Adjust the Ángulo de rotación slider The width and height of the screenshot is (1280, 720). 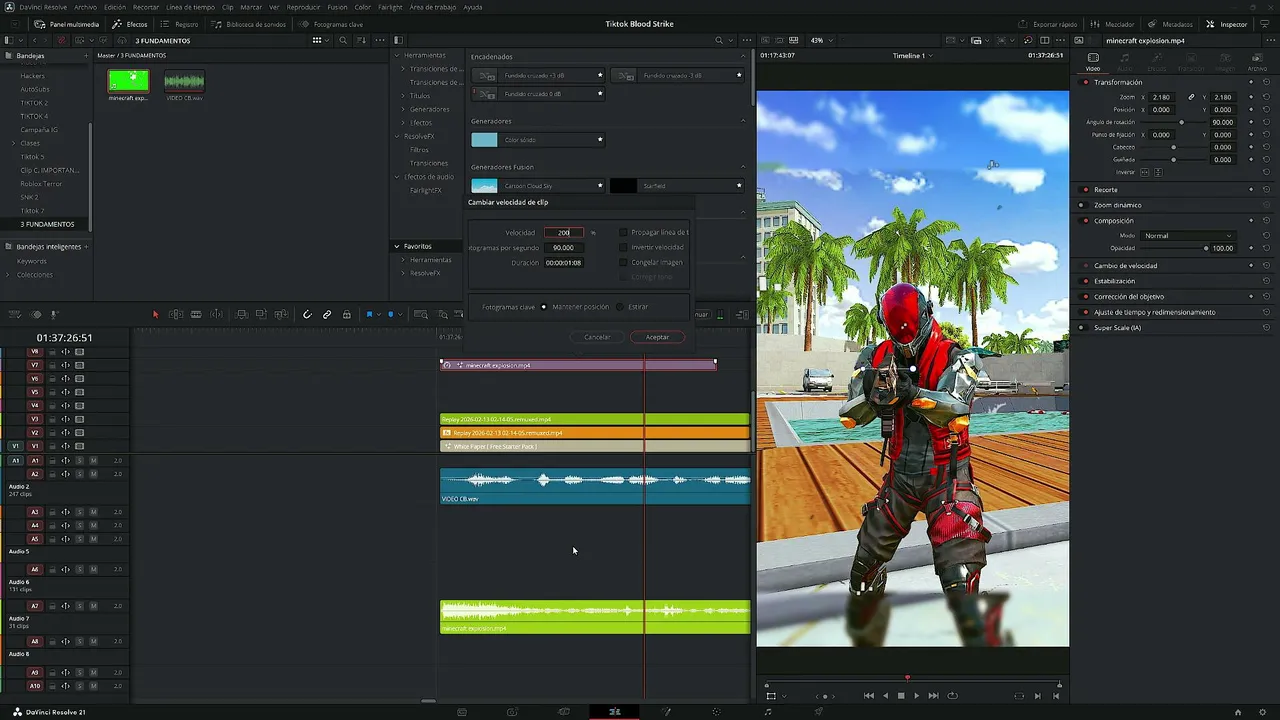pyautogui.click(x=1182, y=122)
